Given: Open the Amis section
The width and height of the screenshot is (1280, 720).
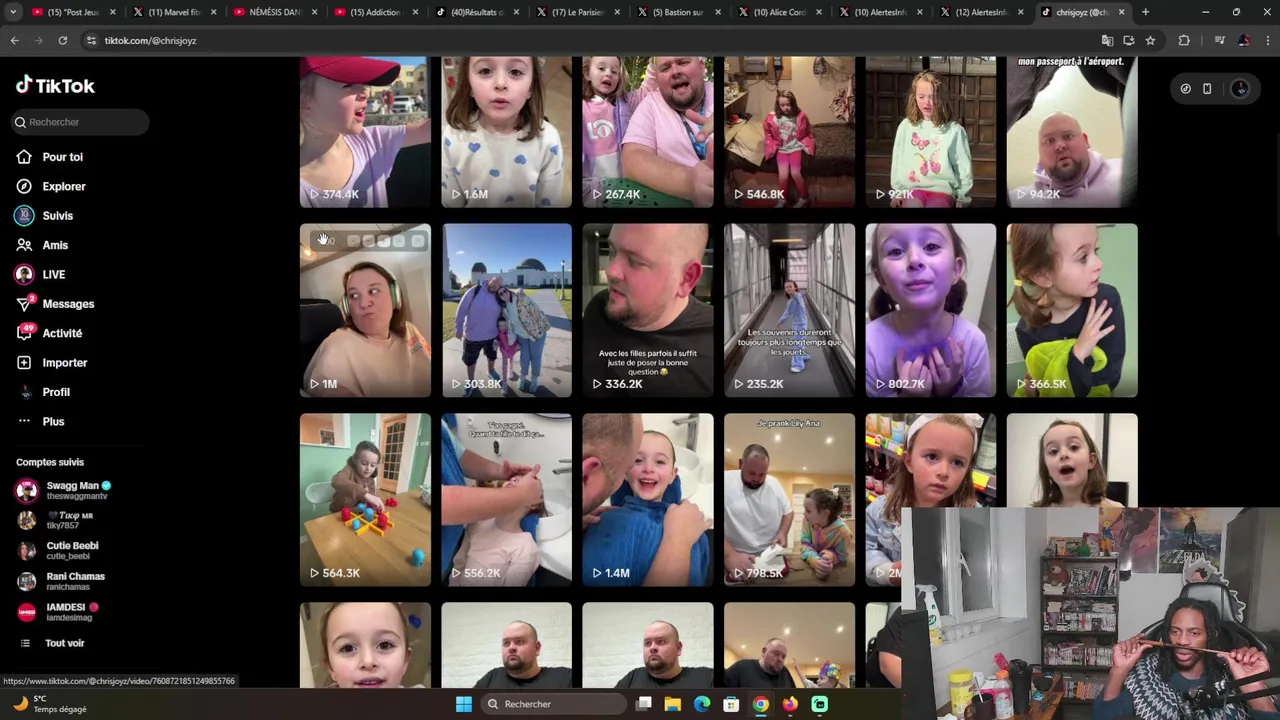Looking at the screenshot, I should (x=42, y=245).
